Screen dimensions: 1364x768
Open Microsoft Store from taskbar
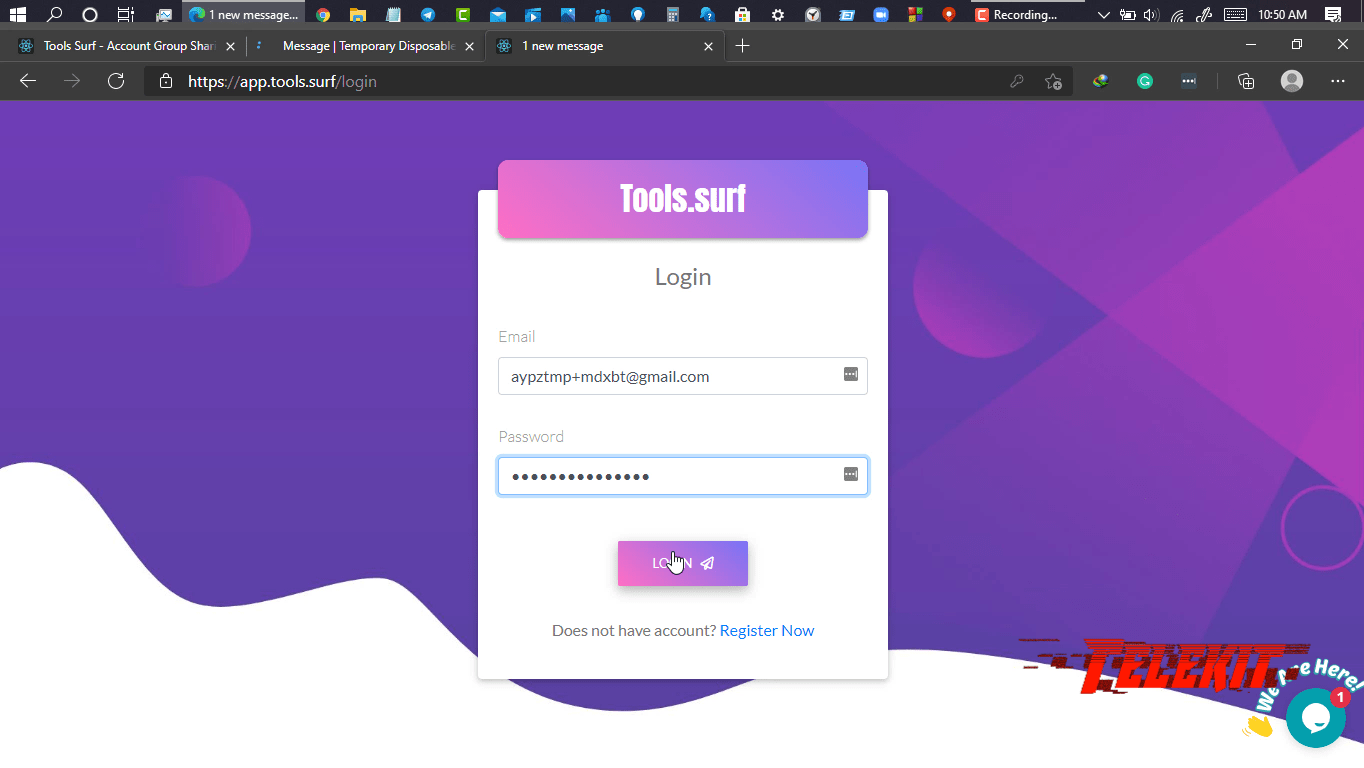pyautogui.click(x=742, y=15)
